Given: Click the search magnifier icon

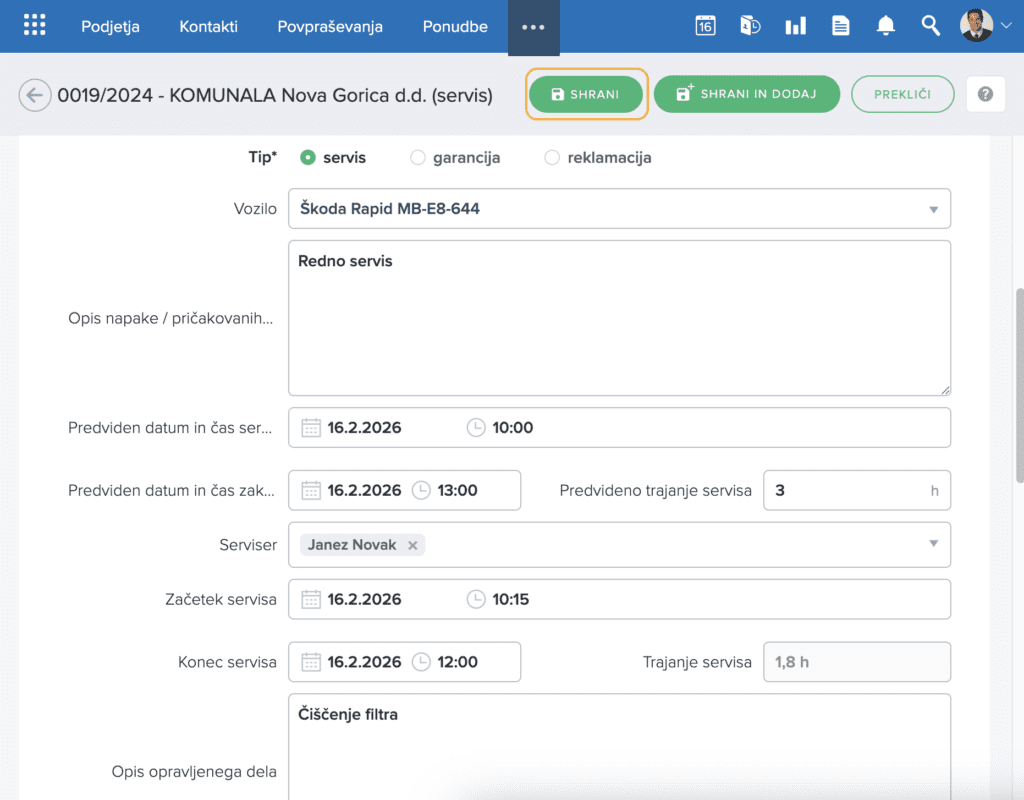Looking at the screenshot, I should click(x=930, y=26).
